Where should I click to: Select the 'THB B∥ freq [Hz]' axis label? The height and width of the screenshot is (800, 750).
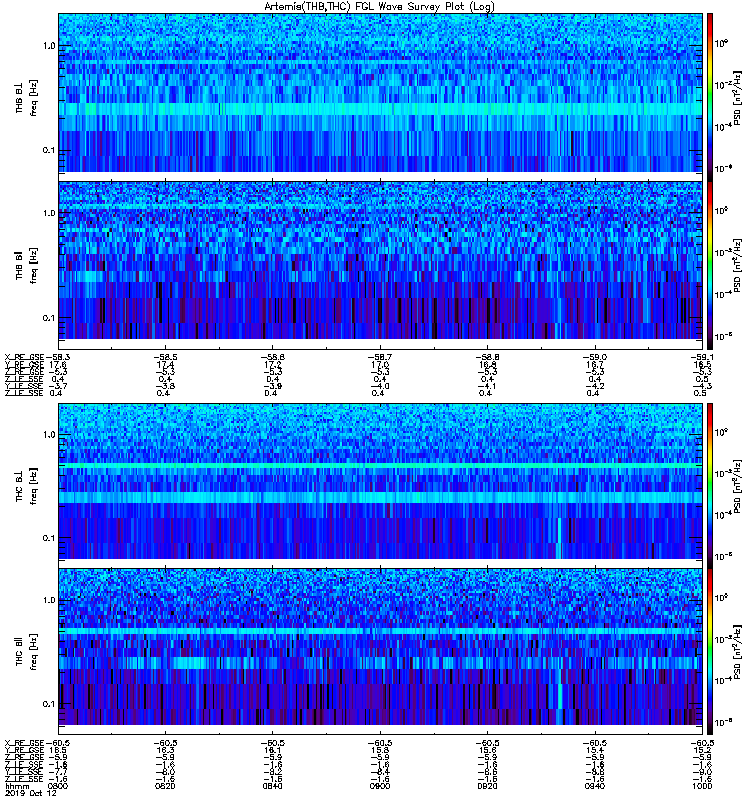26,265
